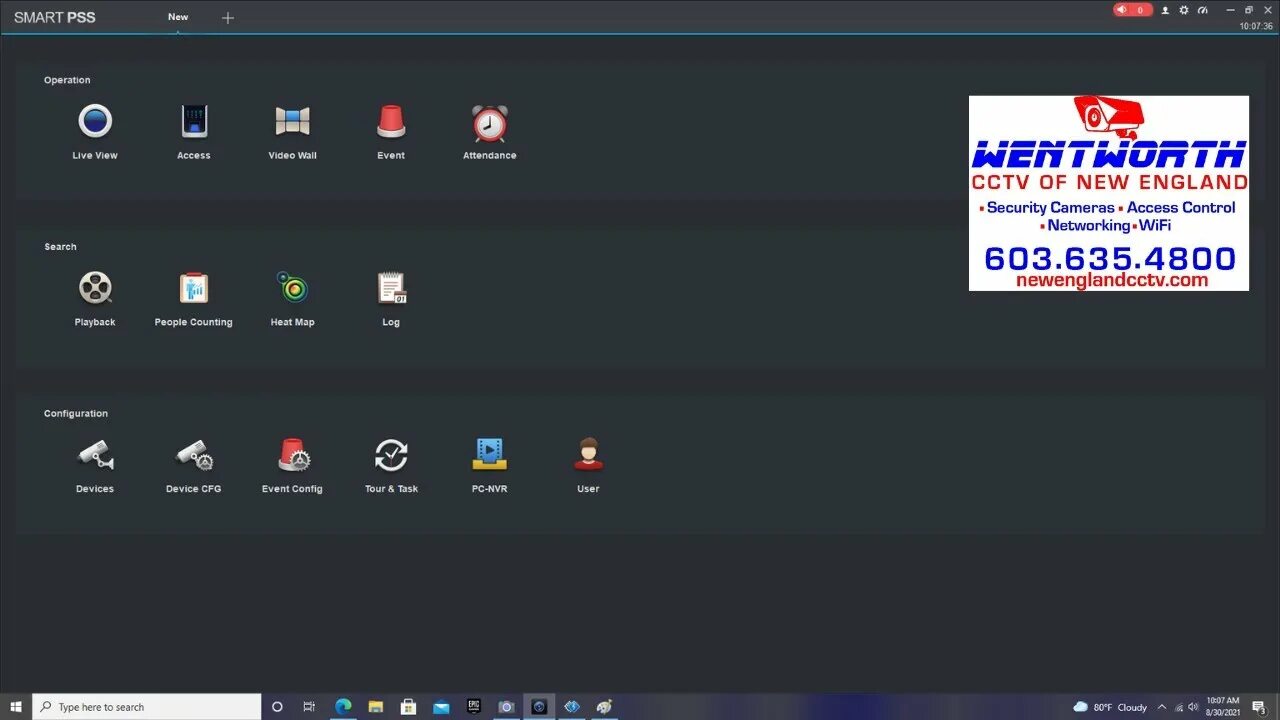Add a new tab with plus button
The image size is (1280, 720).
tap(228, 18)
